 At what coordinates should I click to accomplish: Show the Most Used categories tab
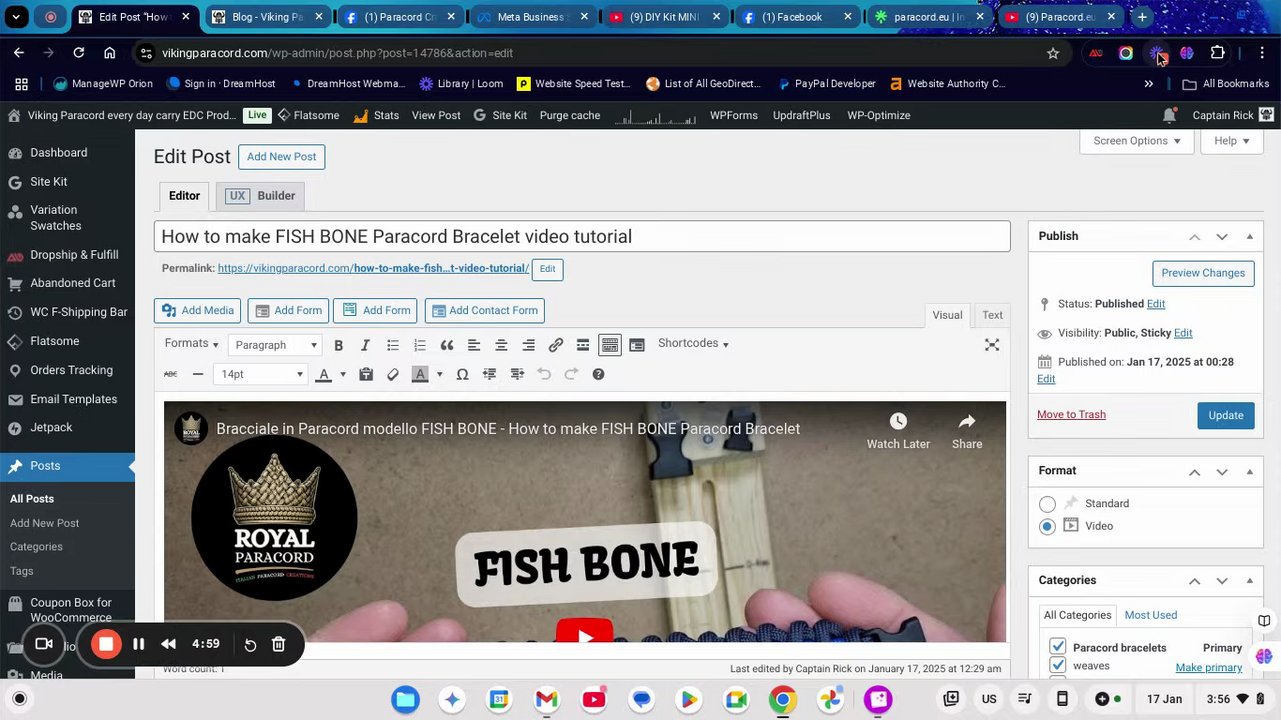(1150, 615)
